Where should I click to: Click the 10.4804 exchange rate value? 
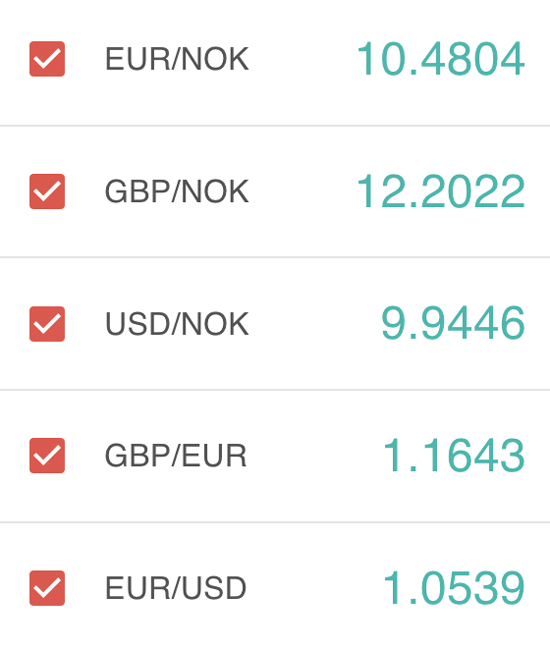pos(441,59)
